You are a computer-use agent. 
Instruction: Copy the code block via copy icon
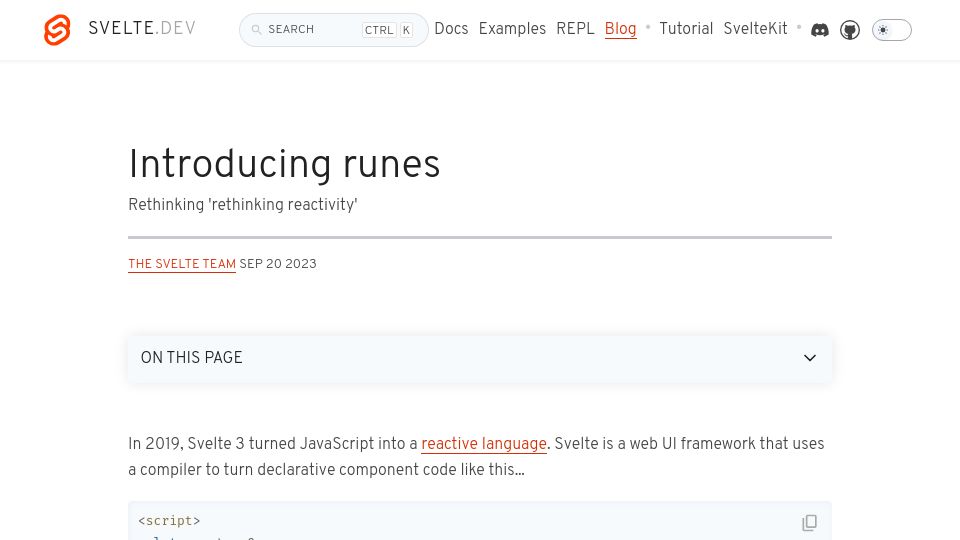click(809, 522)
